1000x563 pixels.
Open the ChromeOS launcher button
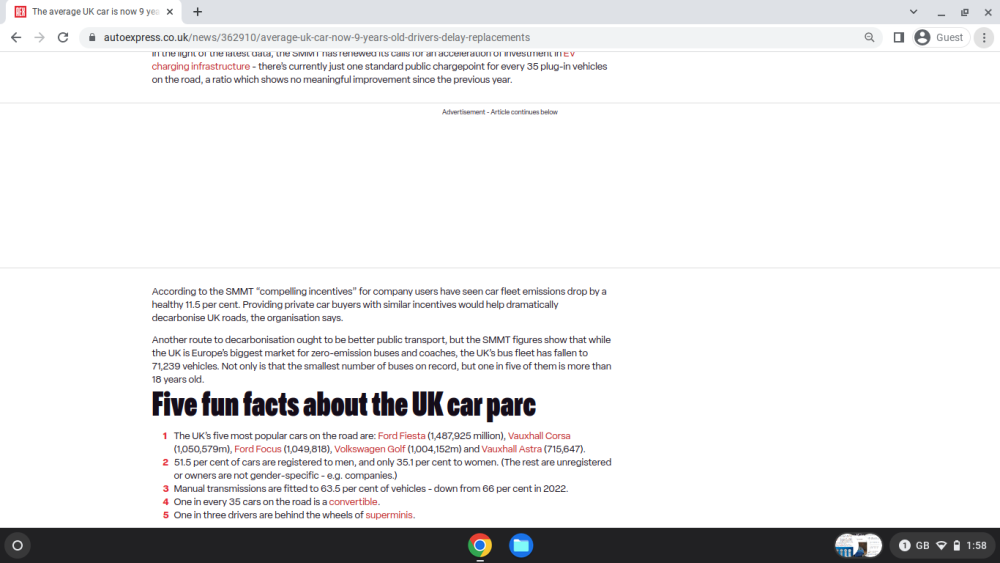18,546
